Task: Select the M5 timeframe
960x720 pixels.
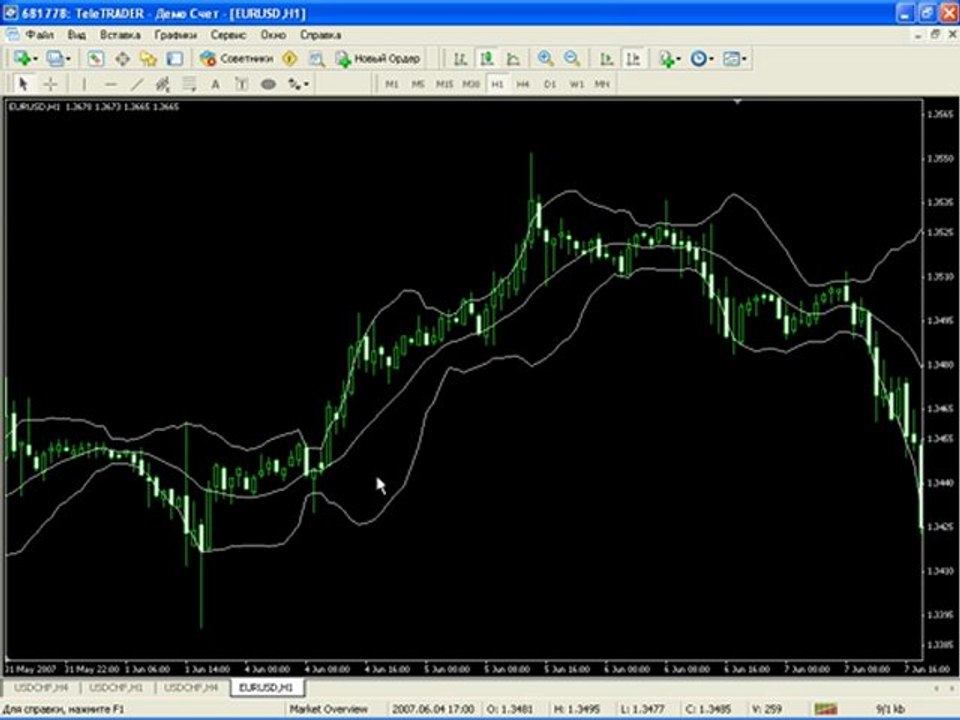Action: tap(418, 84)
